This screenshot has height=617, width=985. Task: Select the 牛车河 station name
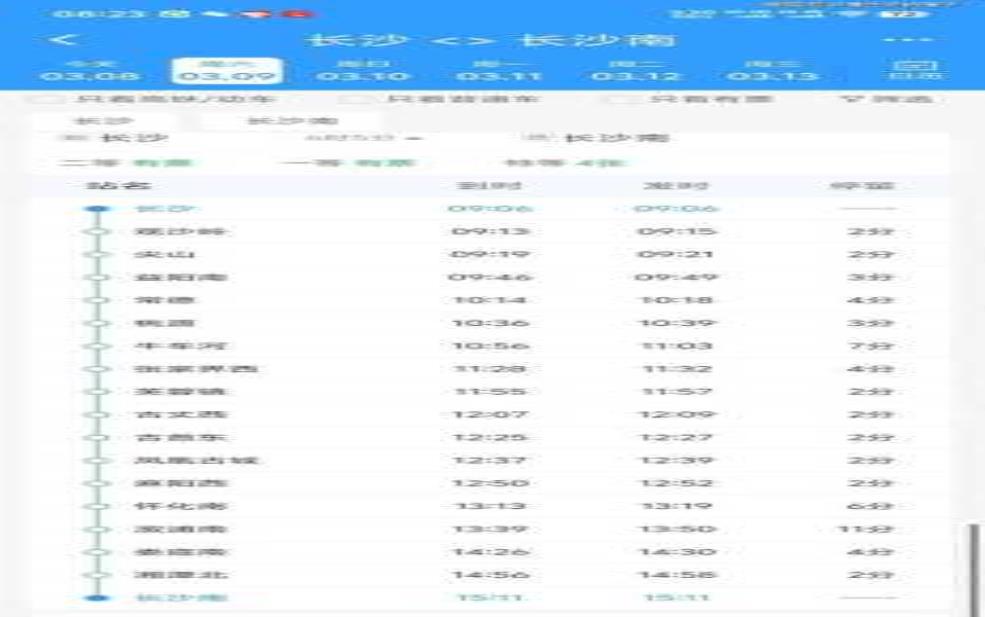click(180, 346)
